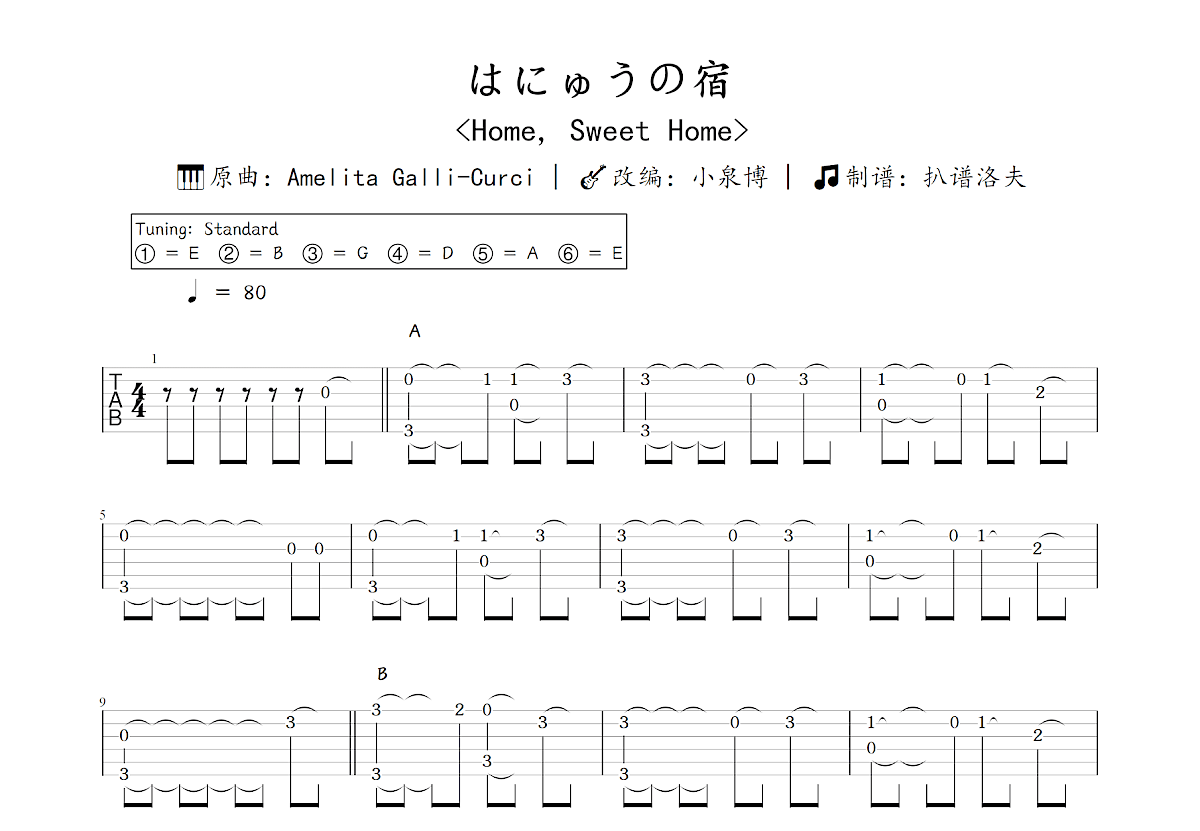Viewport: 1200px width, 831px height.
Task: Select measure number 5
Action: point(102,515)
